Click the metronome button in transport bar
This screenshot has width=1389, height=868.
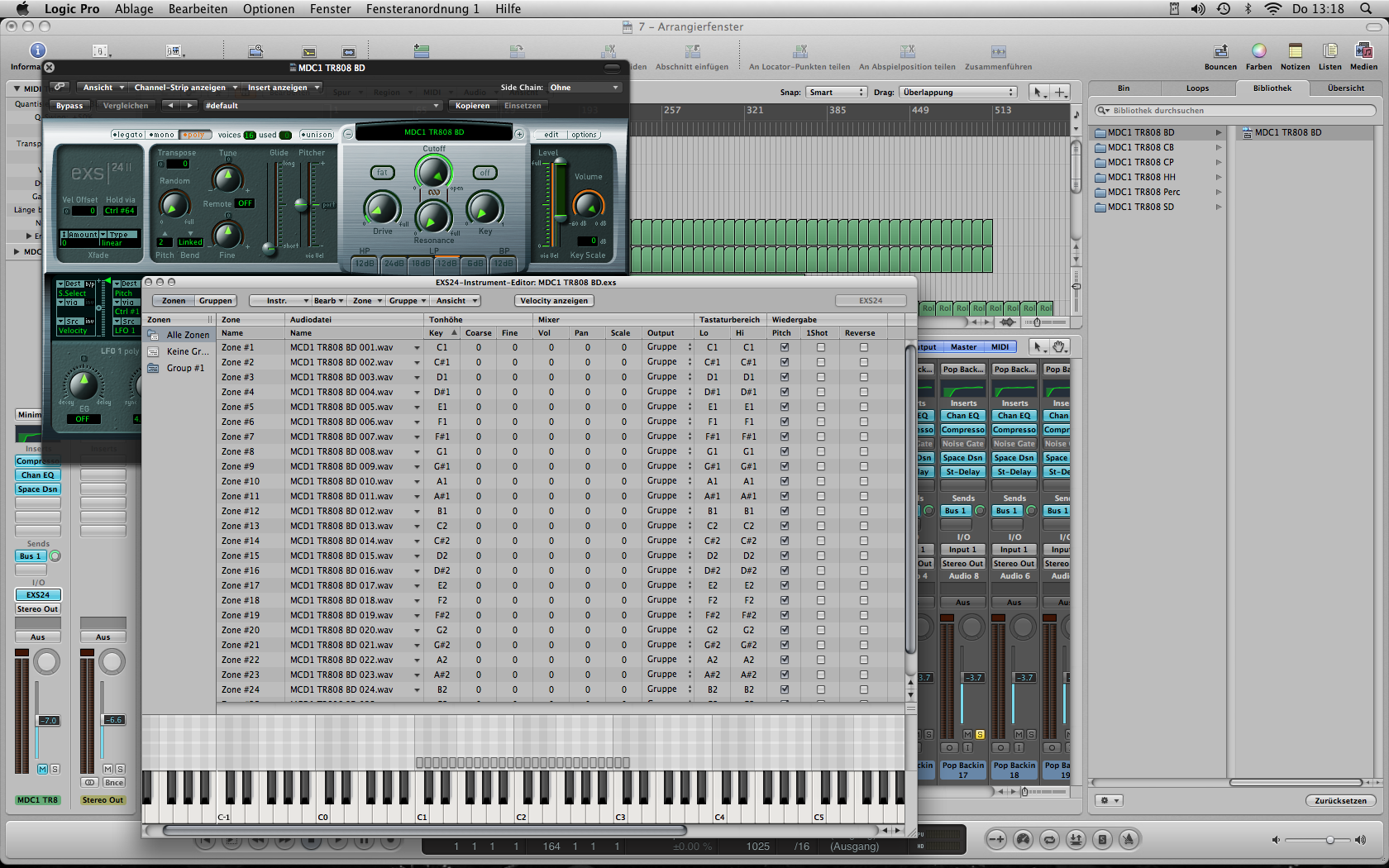point(1129,840)
